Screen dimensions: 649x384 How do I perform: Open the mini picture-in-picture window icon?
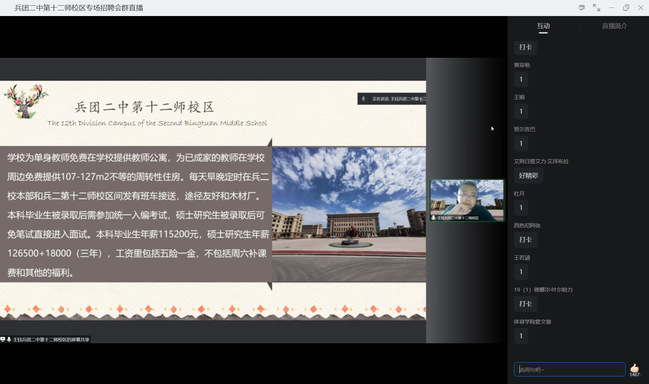[x=582, y=7]
